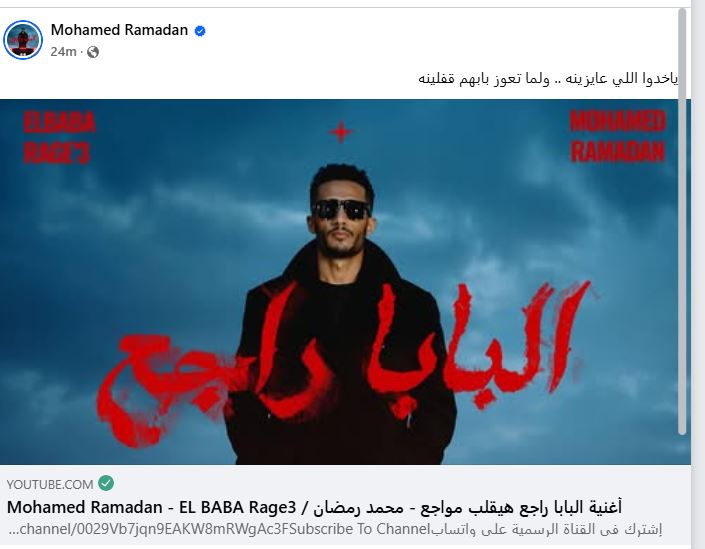Click the red ELBABA RAGE'3 thumbnail text
The width and height of the screenshot is (705, 549).
[x=59, y=137]
